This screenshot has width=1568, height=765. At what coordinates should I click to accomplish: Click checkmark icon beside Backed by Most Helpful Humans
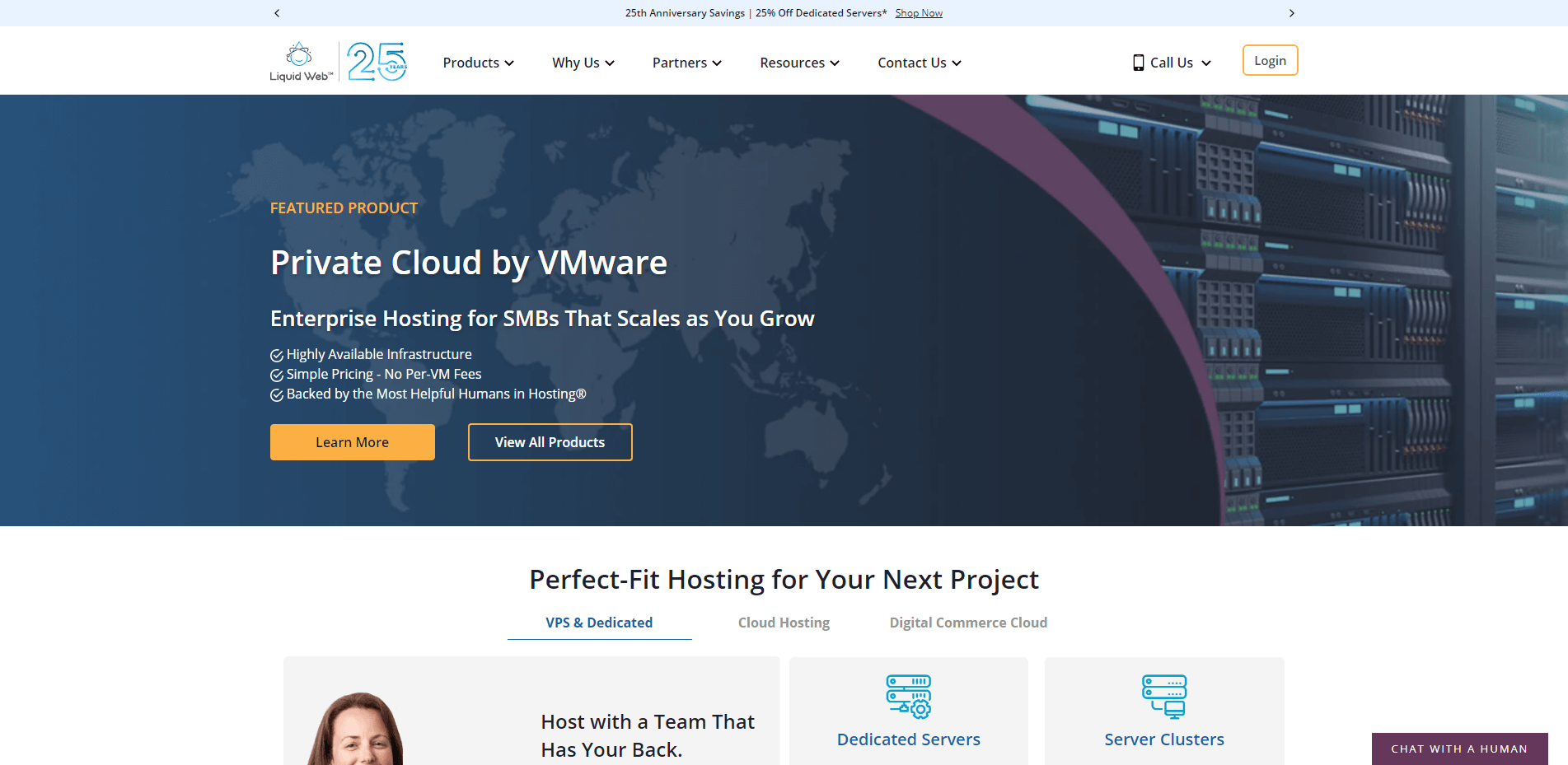coord(277,394)
